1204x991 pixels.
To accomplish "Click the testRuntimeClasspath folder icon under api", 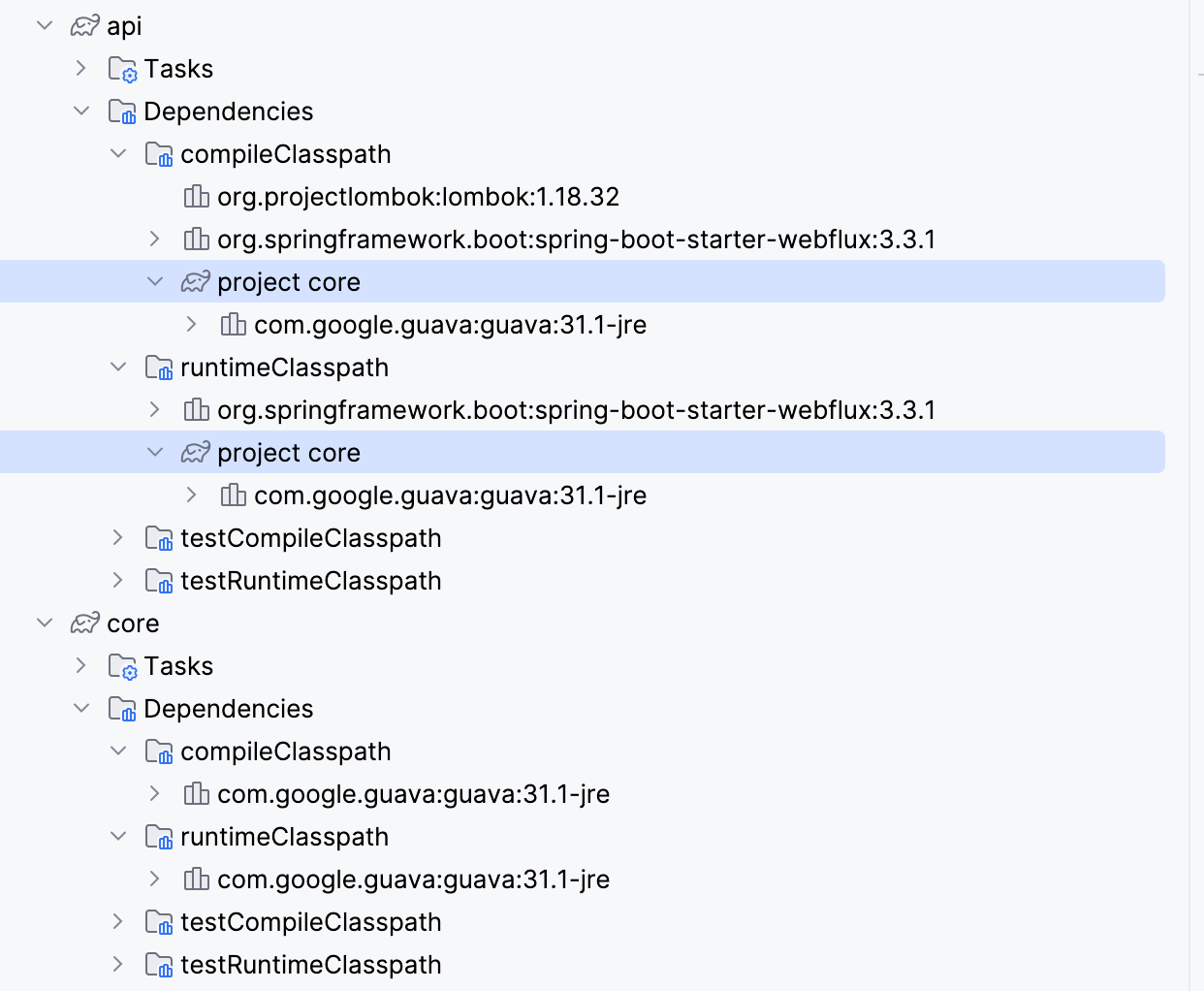I will (x=160, y=581).
